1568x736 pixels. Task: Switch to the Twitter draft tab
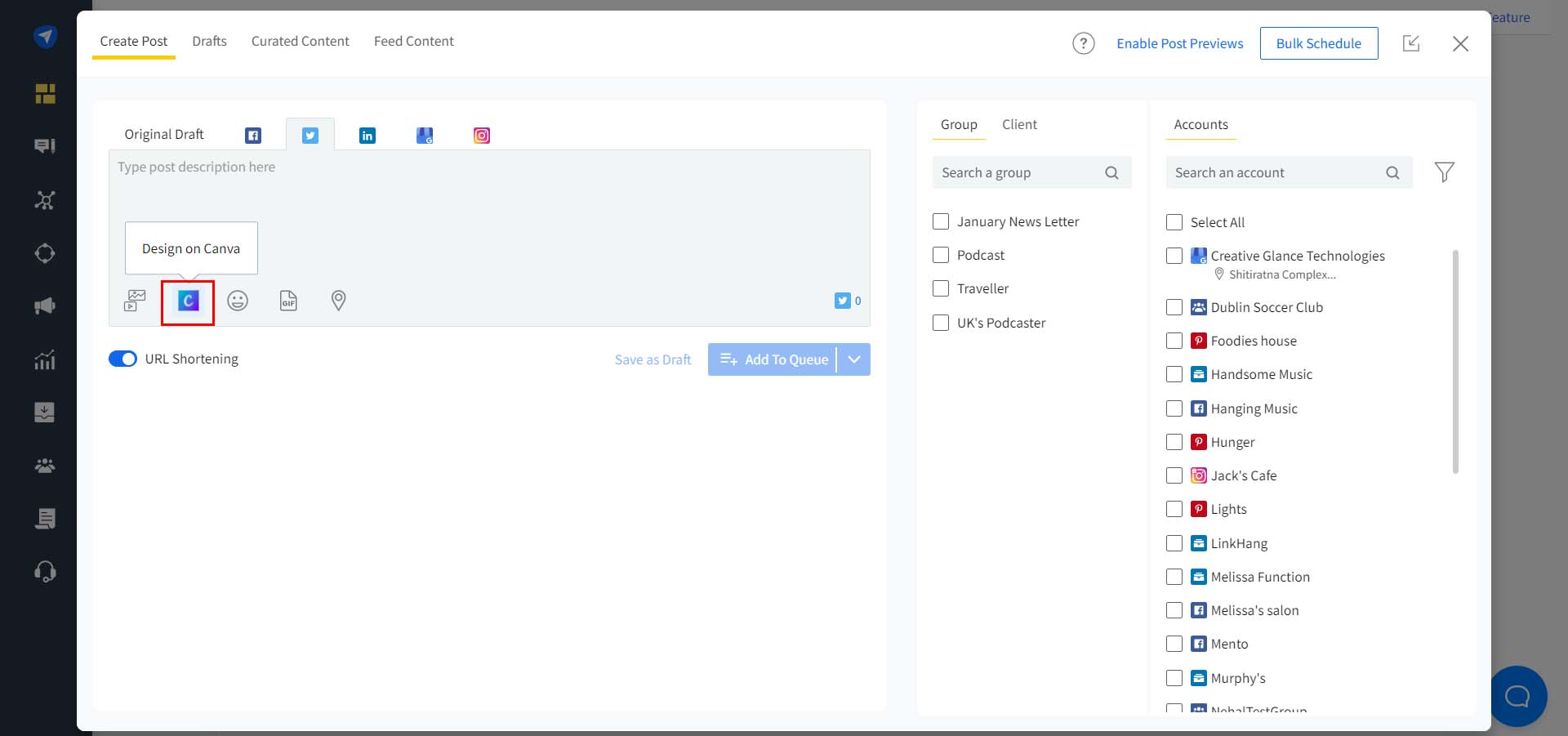tap(310, 136)
